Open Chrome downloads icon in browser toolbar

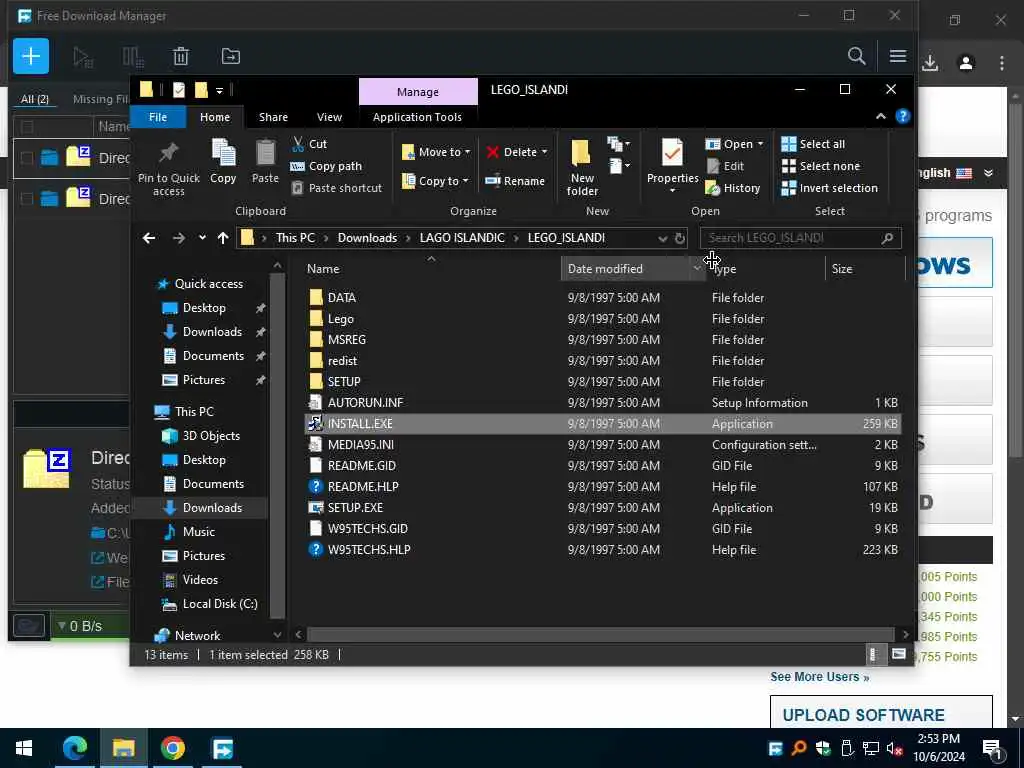(930, 63)
